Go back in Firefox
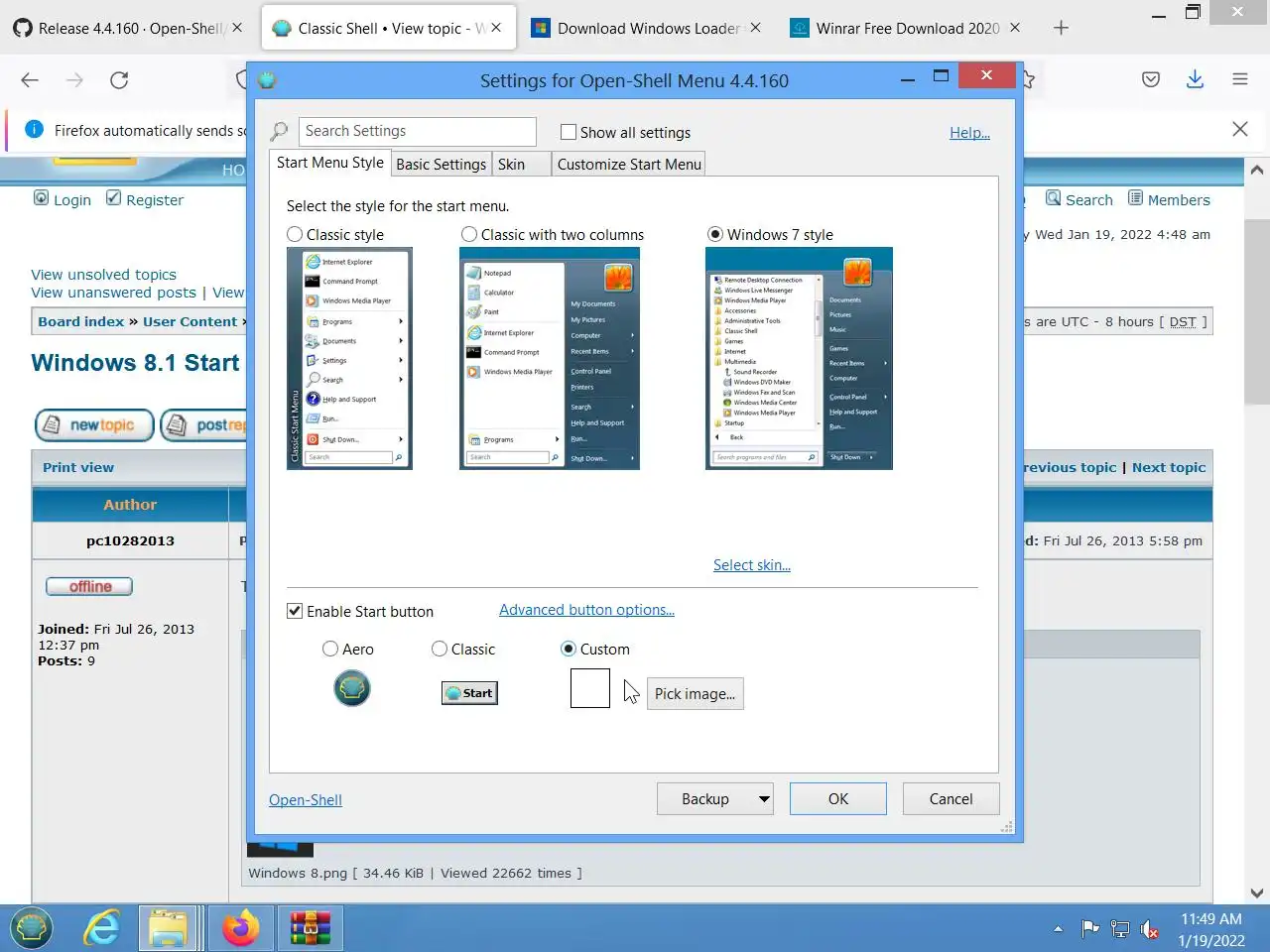 [30, 80]
